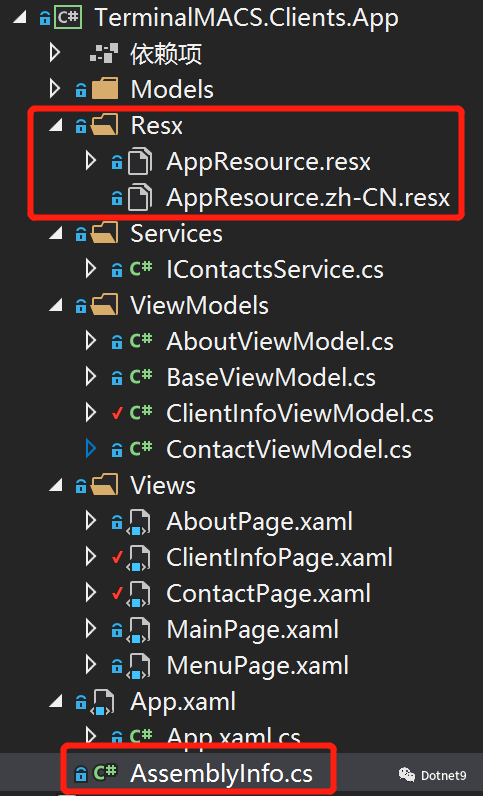Collapse the TerminalMACS.Clients.App project node
Viewport: 483px width, 796px height.
click(x=19, y=18)
